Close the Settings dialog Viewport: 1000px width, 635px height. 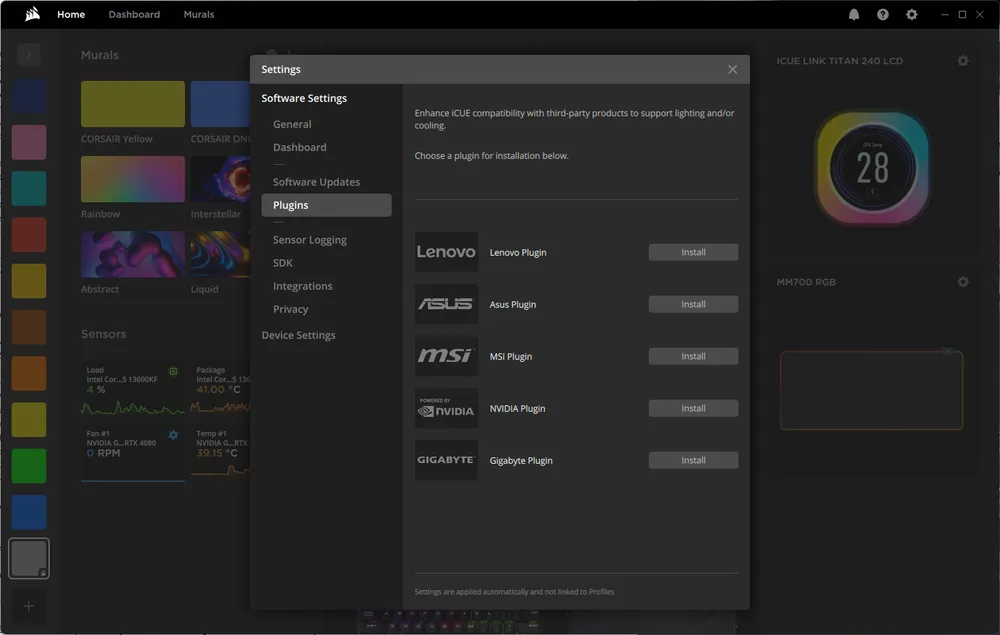[x=732, y=69]
